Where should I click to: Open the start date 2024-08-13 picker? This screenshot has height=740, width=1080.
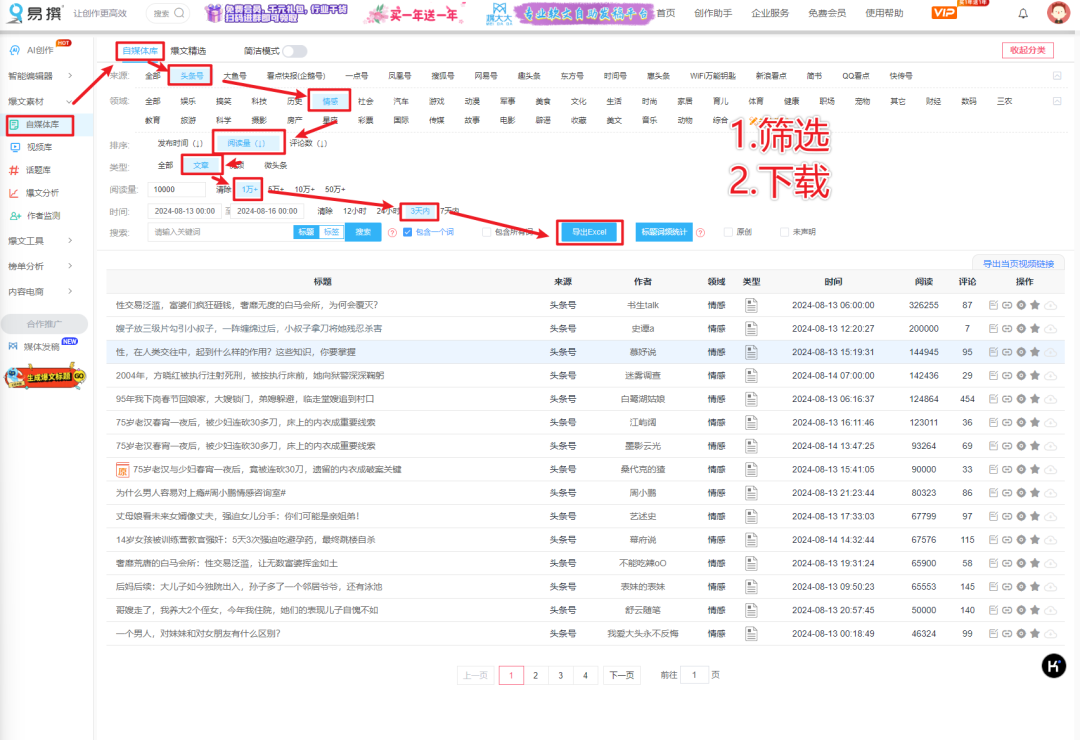[185, 211]
